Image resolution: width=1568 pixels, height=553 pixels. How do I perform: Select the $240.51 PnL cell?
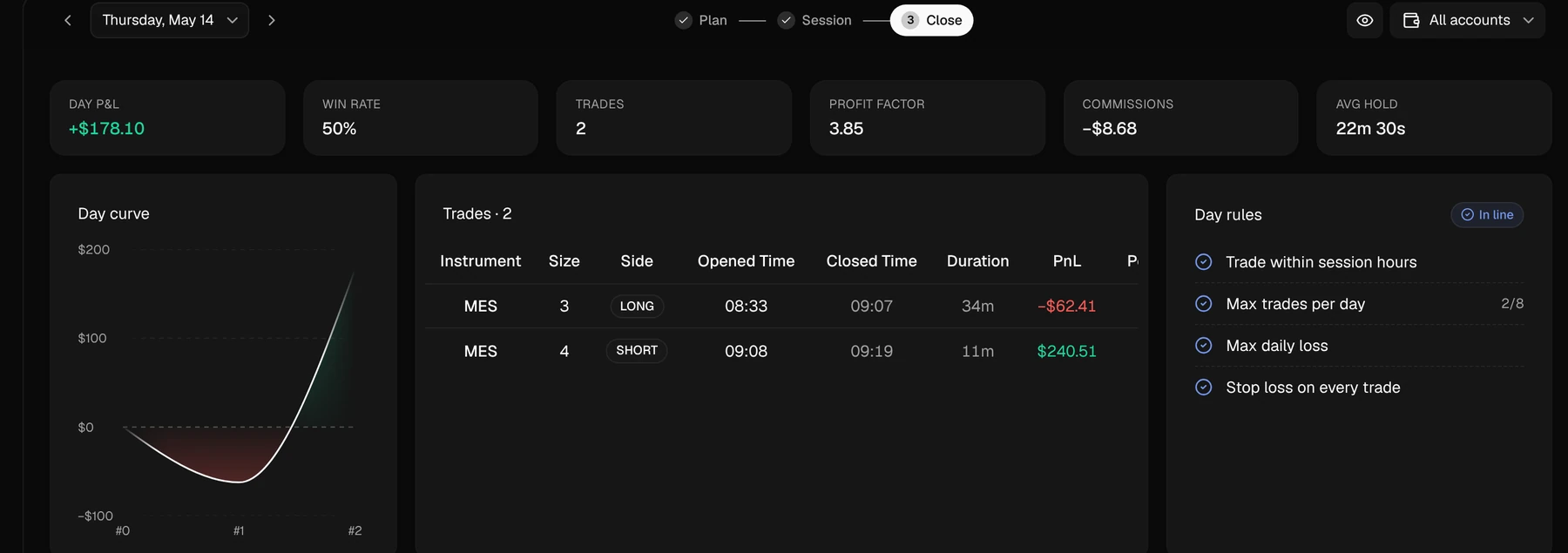click(x=1067, y=351)
